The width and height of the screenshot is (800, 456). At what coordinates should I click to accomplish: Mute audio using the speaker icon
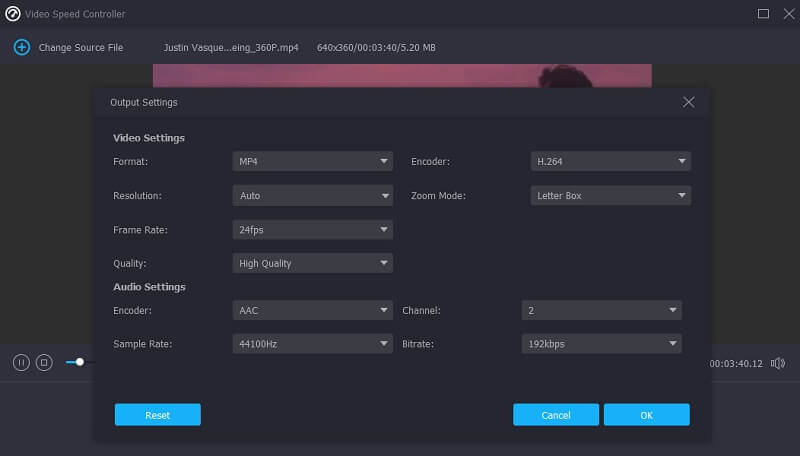pyautogui.click(x=778, y=363)
